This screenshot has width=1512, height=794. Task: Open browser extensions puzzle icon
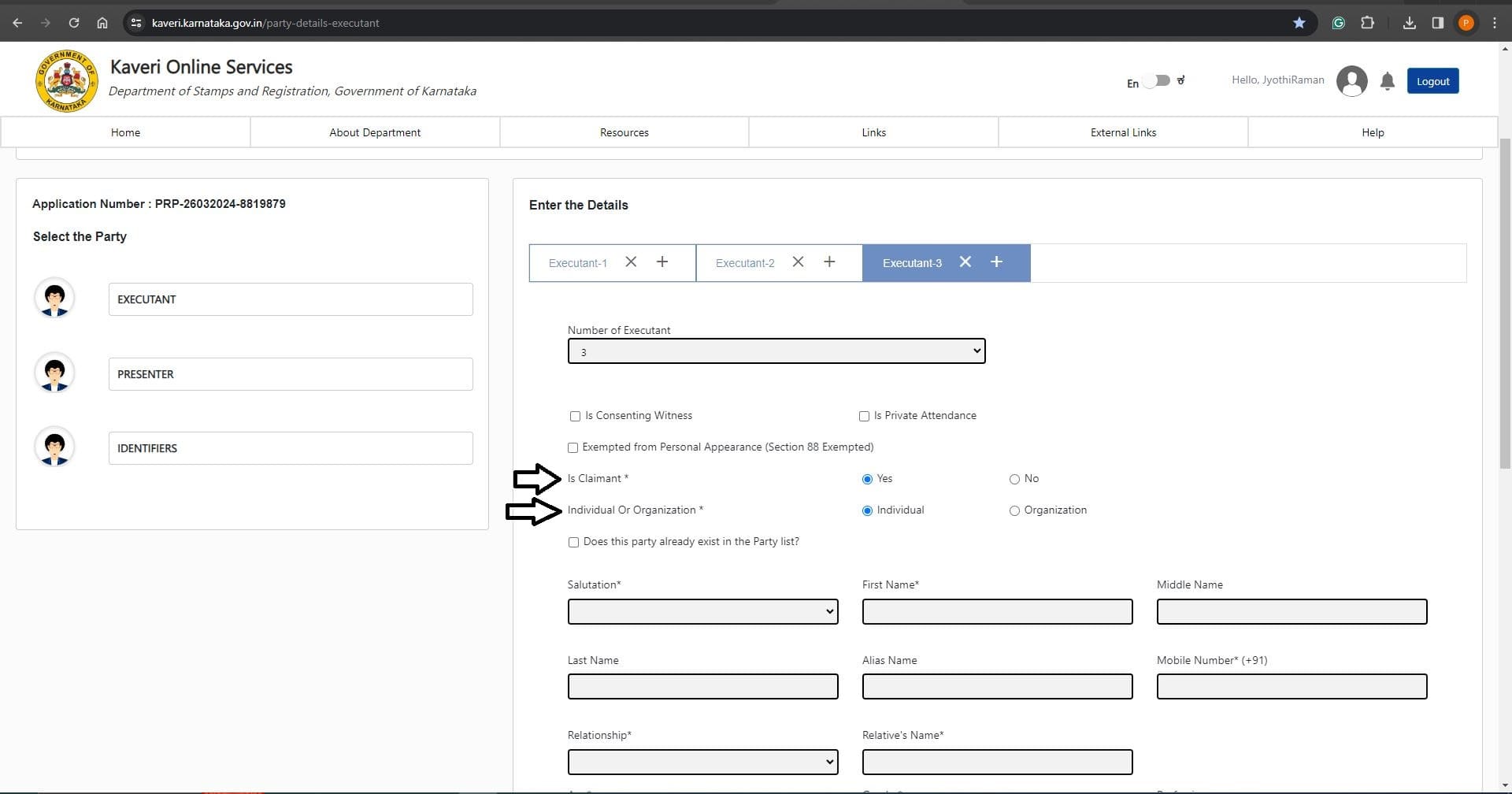pos(1368,23)
